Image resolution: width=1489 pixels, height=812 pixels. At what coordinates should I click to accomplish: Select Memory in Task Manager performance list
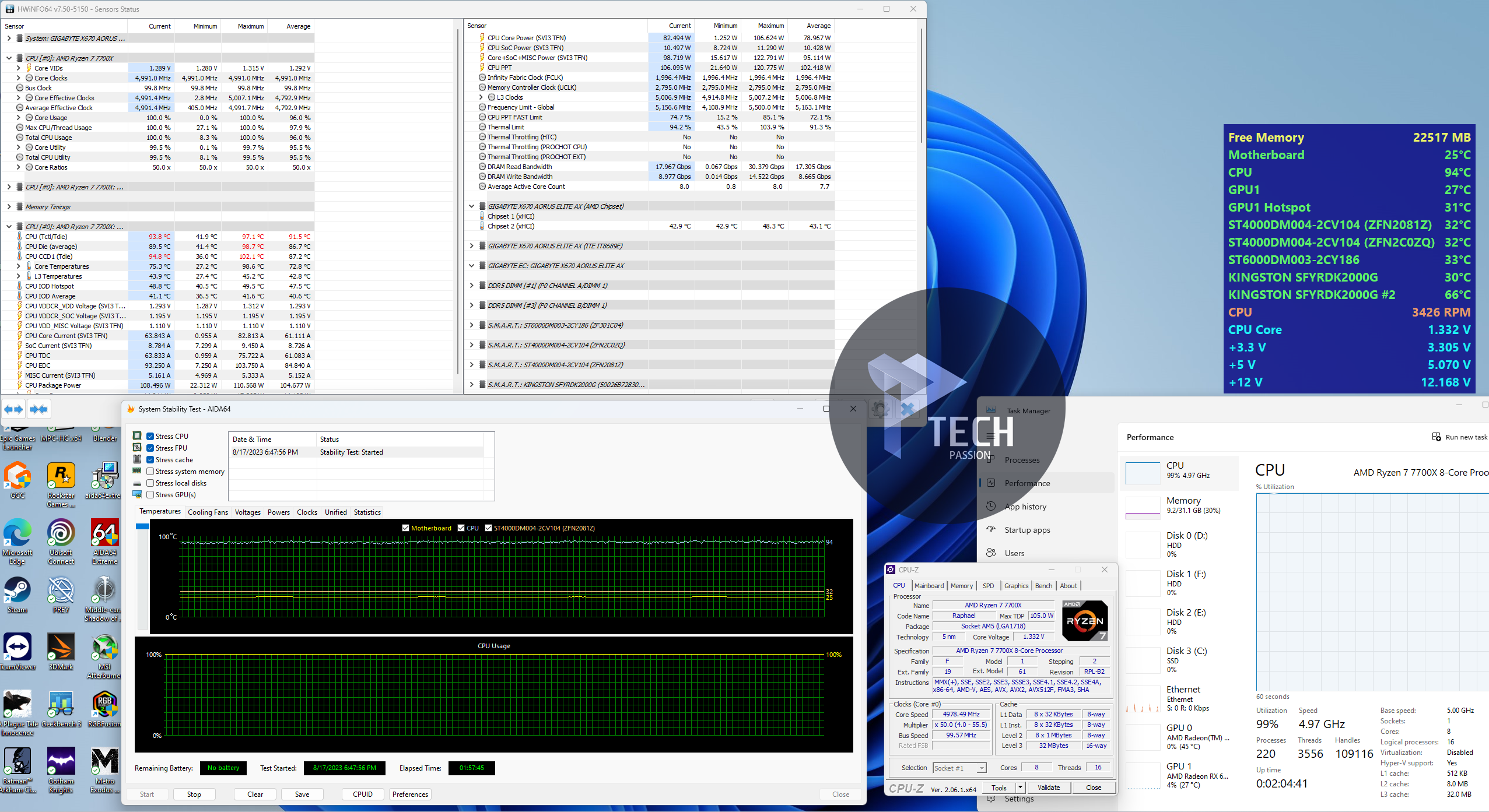pos(1182,505)
